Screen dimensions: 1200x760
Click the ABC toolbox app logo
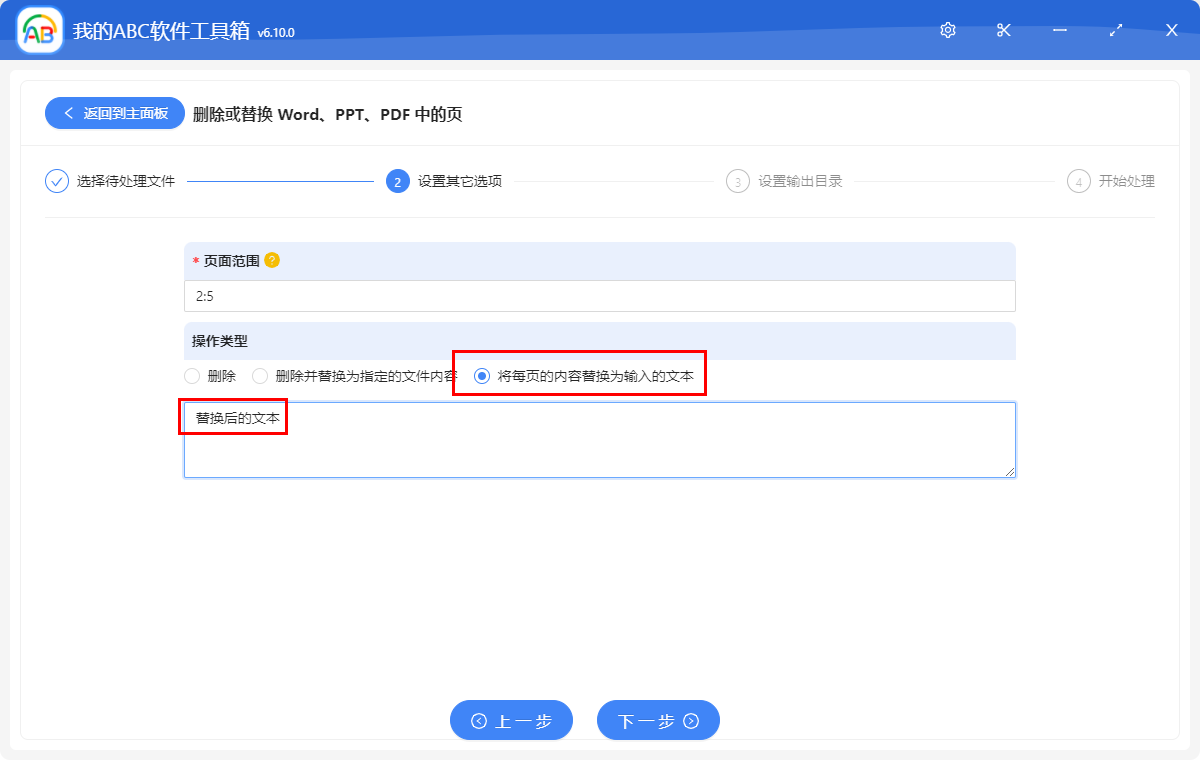click(40, 30)
